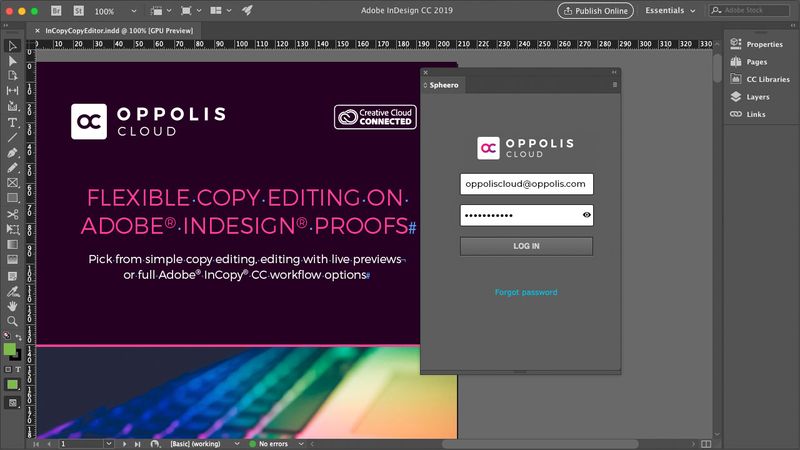Click the Apply Color green box
The image size is (800, 450).
[x=12, y=385]
